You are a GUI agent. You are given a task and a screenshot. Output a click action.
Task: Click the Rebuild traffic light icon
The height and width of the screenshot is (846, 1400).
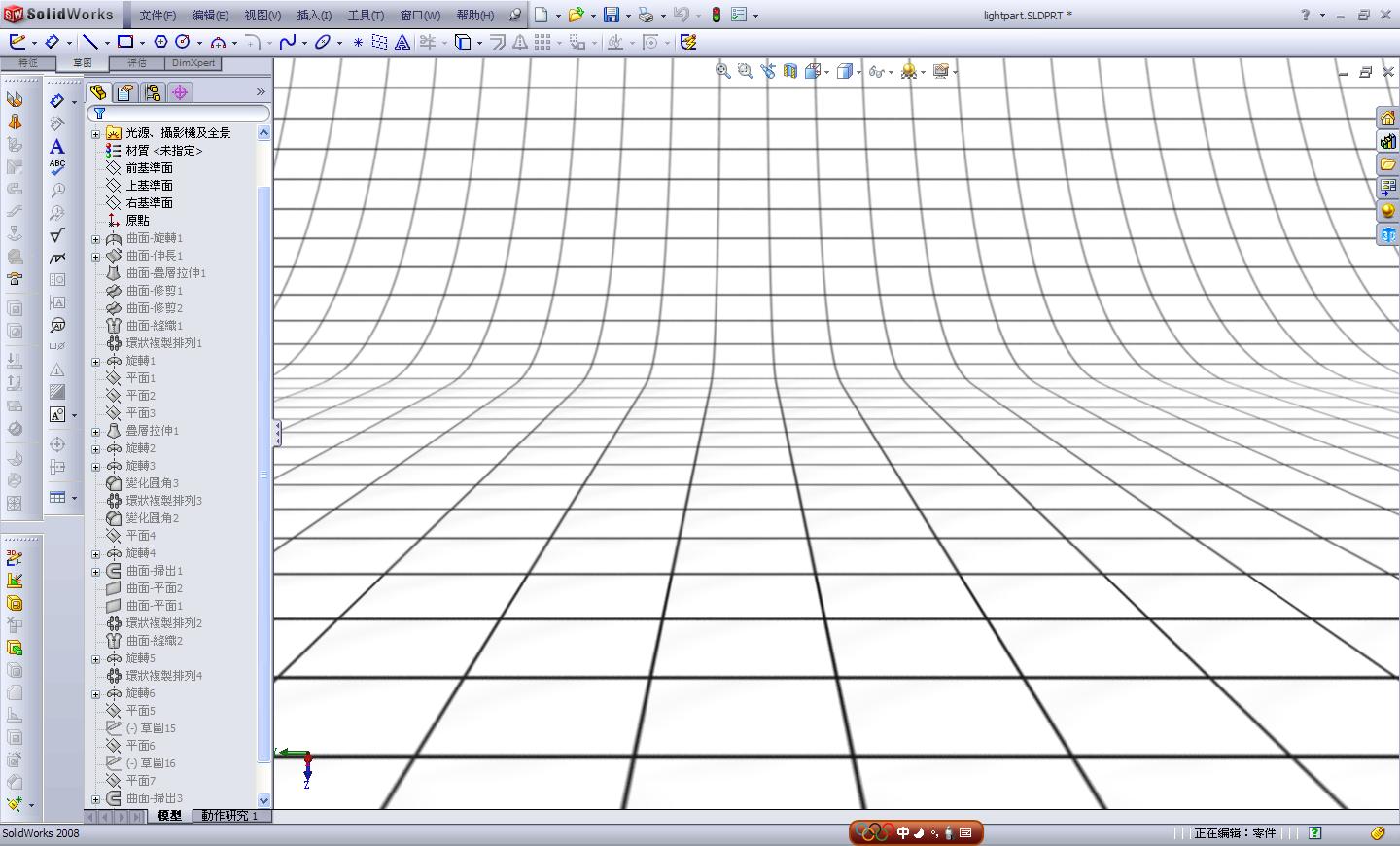coord(717,15)
